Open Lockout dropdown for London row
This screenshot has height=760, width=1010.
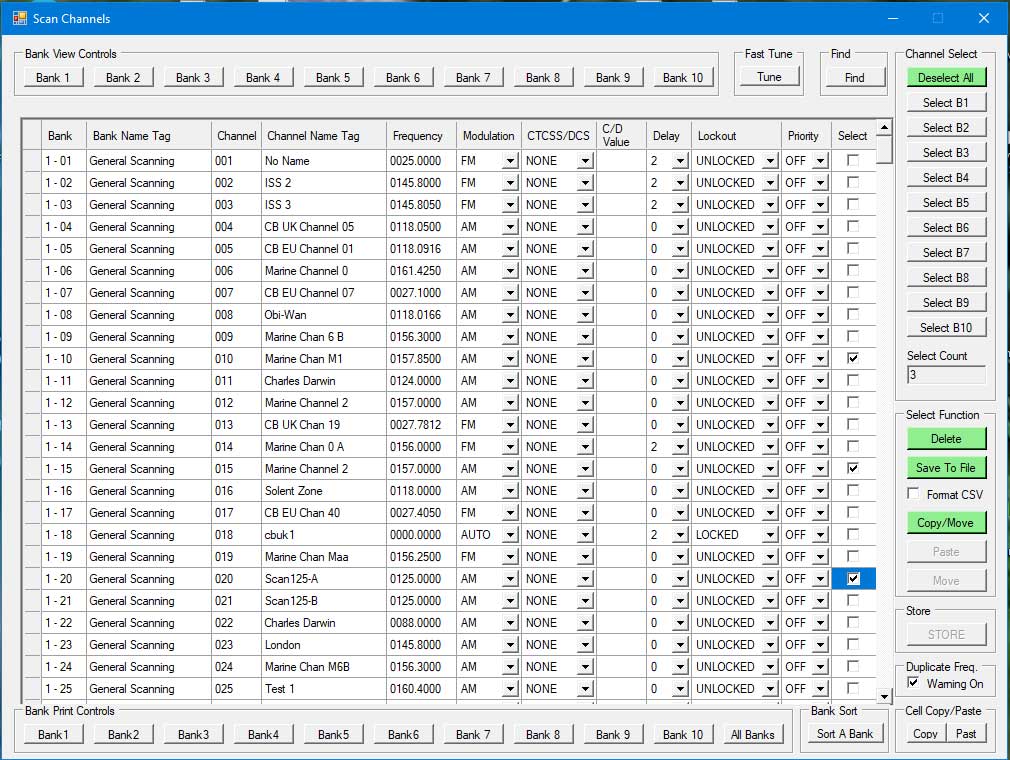tap(770, 645)
